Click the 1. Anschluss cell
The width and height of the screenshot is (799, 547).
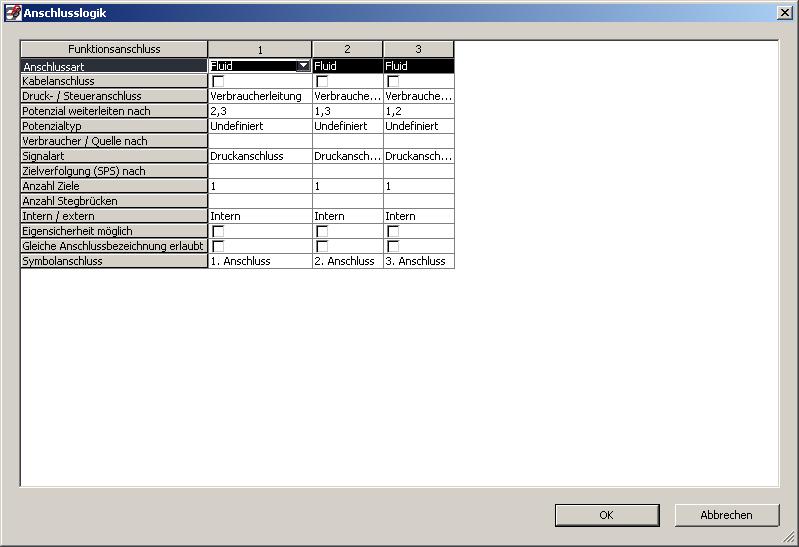pos(260,262)
